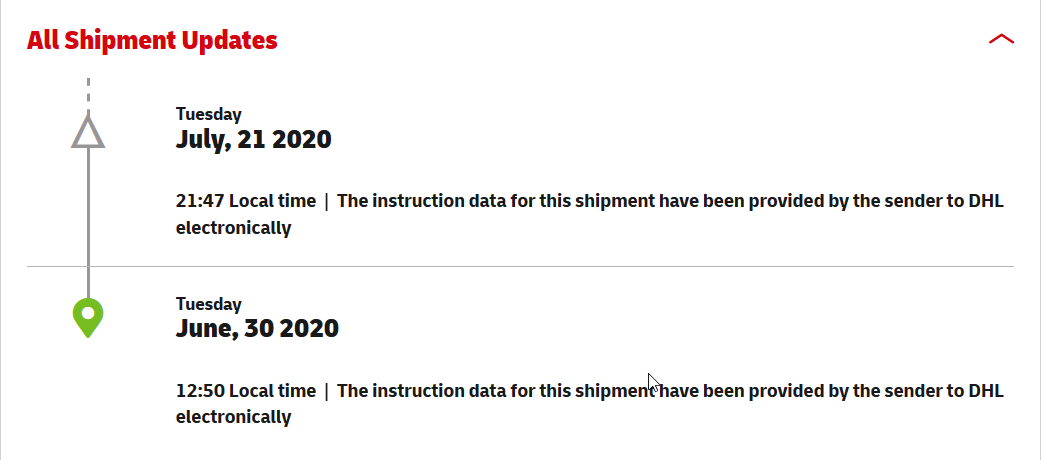Click the vertical timeline line between markers

(88, 222)
